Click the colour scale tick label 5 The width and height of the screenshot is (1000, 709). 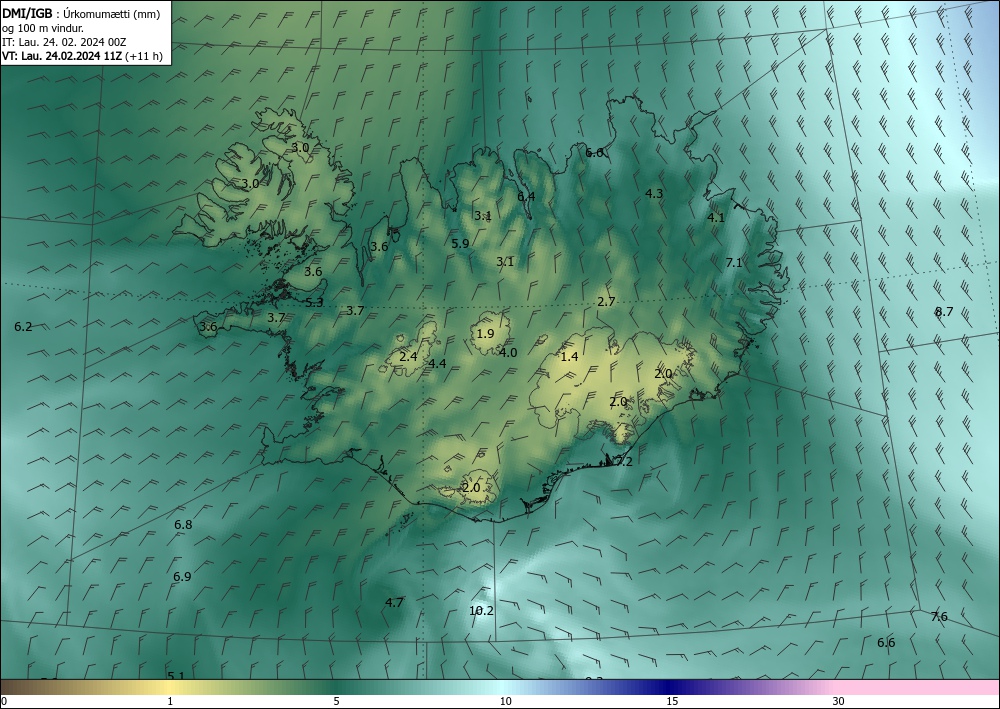tap(336, 701)
